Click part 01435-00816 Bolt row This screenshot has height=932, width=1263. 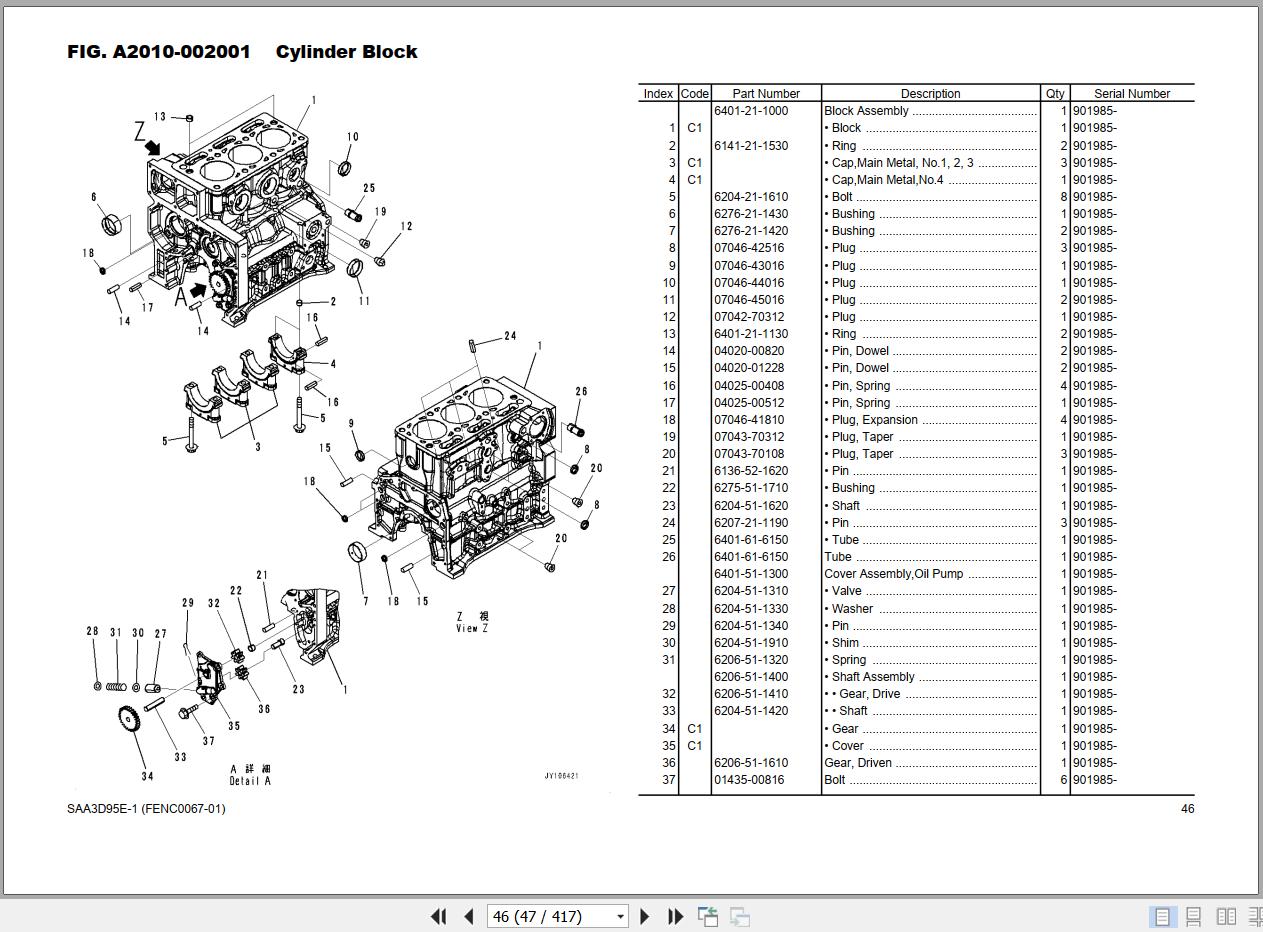[916, 780]
